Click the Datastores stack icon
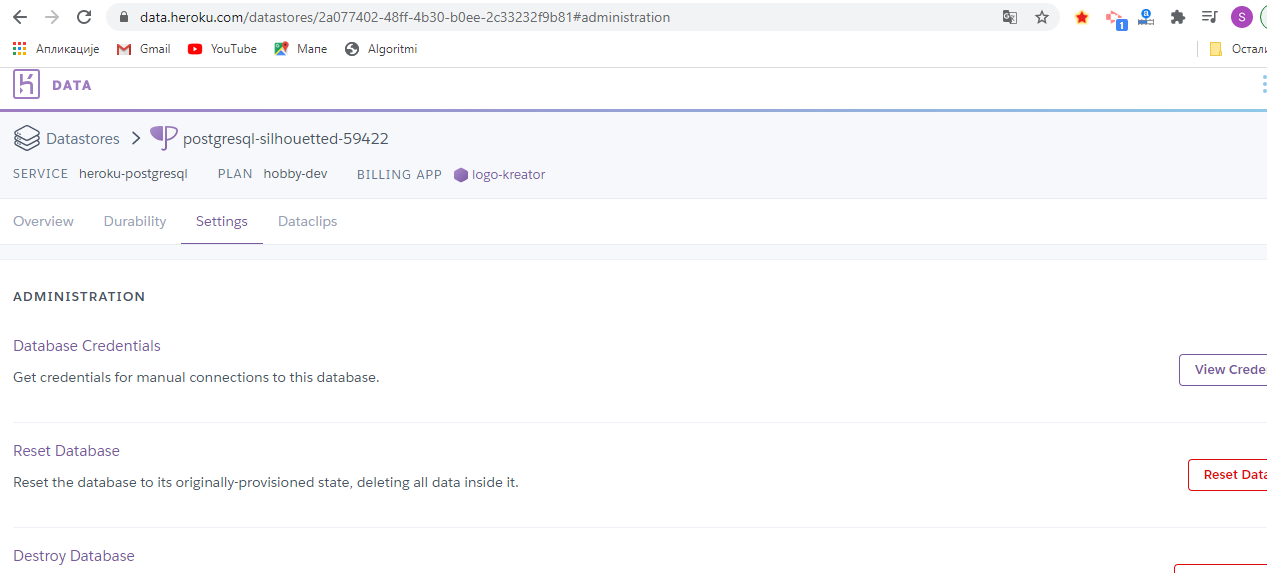The width and height of the screenshot is (1267, 573). [x=27, y=138]
